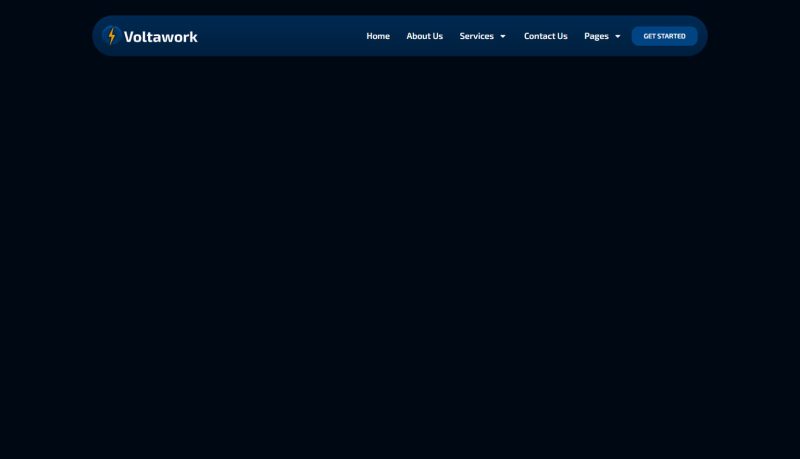This screenshot has width=800, height=459.
Task: Click the Pages menu label
Action: click(x=596, y=36)
